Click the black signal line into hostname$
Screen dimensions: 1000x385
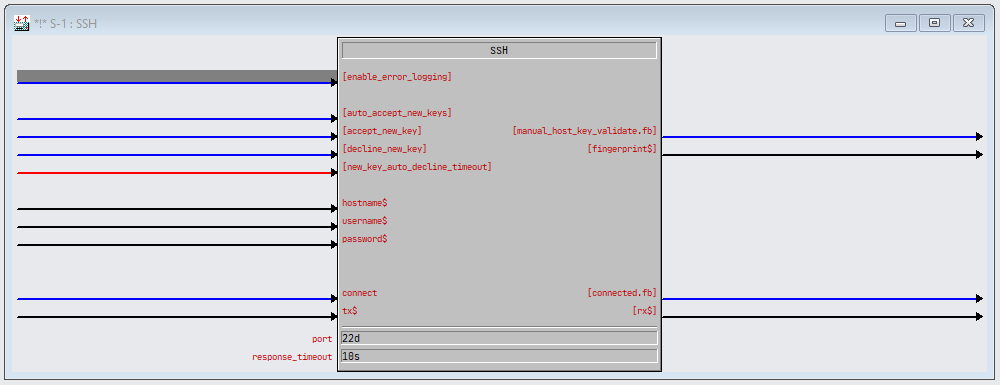click(177, 208)
